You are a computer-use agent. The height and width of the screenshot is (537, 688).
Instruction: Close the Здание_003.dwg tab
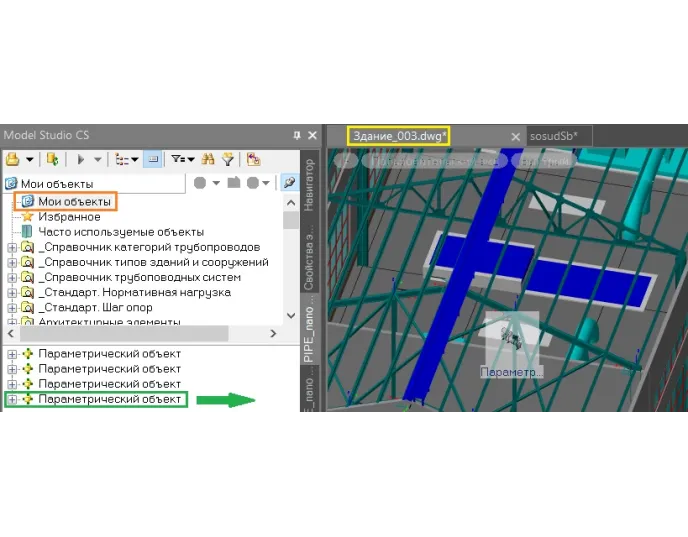click(516, 136)
